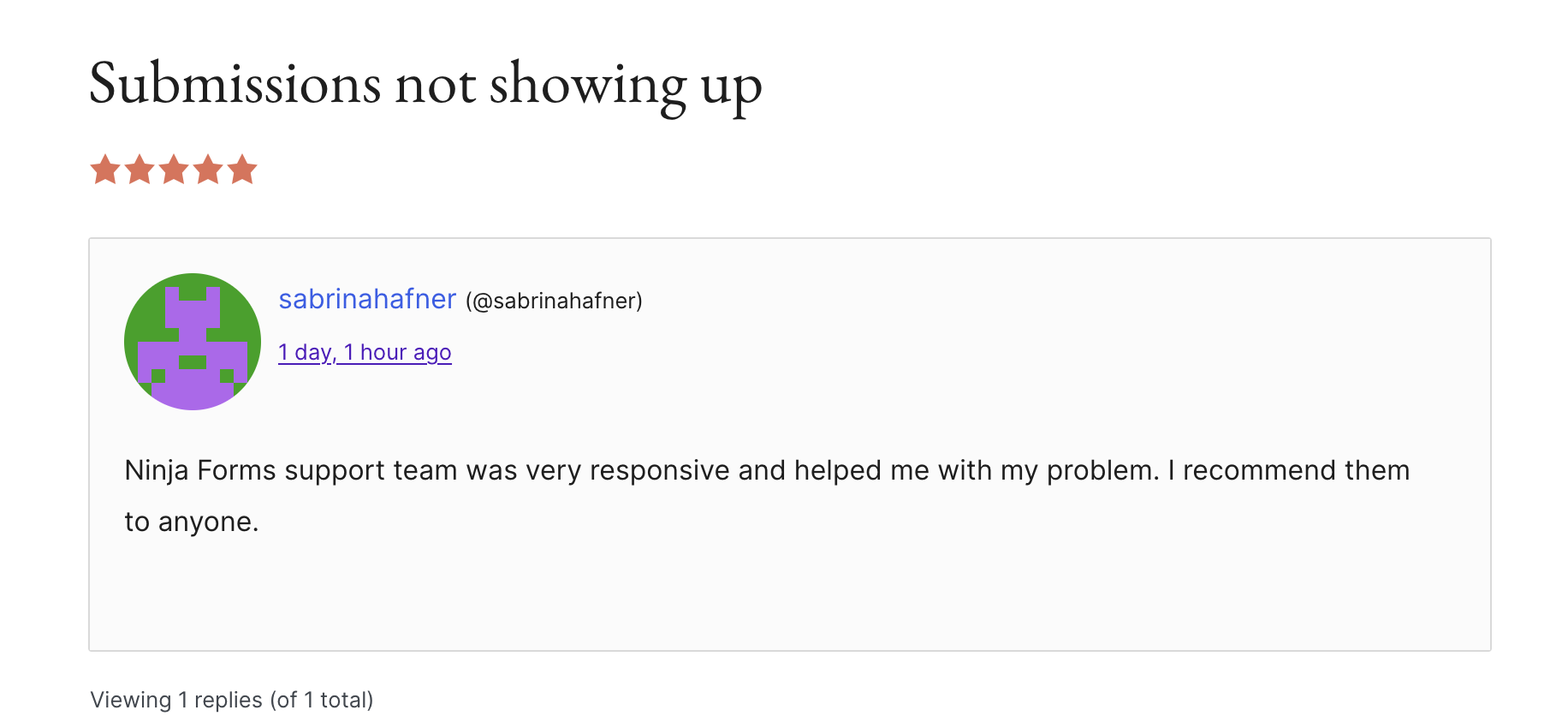Click 'showing up' in the review title
Screen dimensions: 1568x728
point(625,84)
